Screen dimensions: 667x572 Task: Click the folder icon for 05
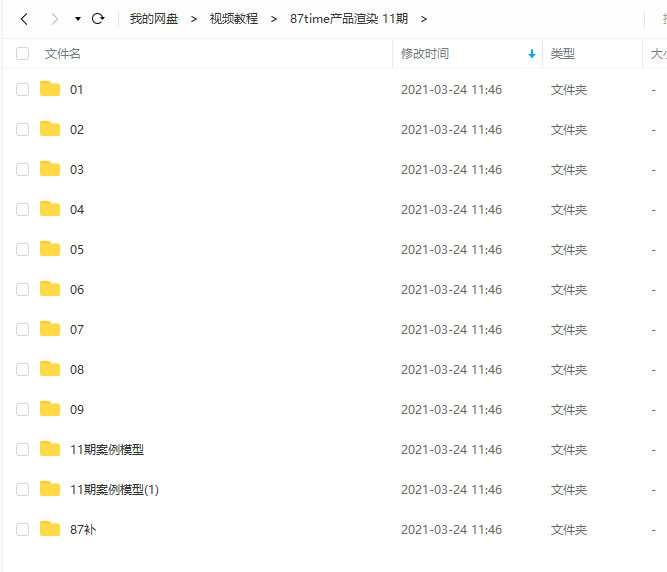[50, 249]
